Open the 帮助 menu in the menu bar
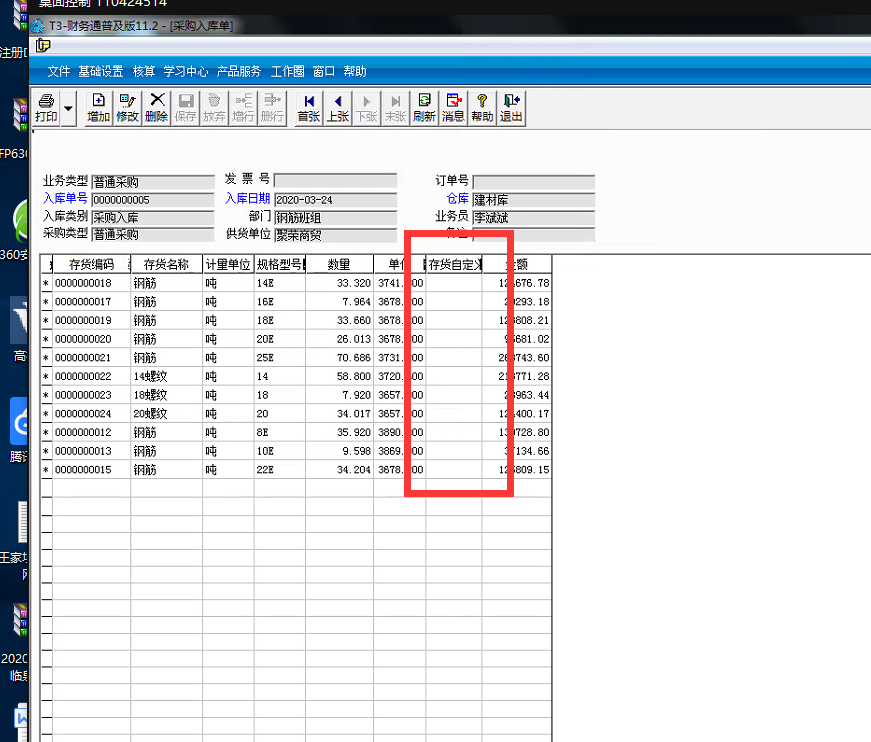The height and width of the screenshot is (742, 871). (x=355, y=72)
